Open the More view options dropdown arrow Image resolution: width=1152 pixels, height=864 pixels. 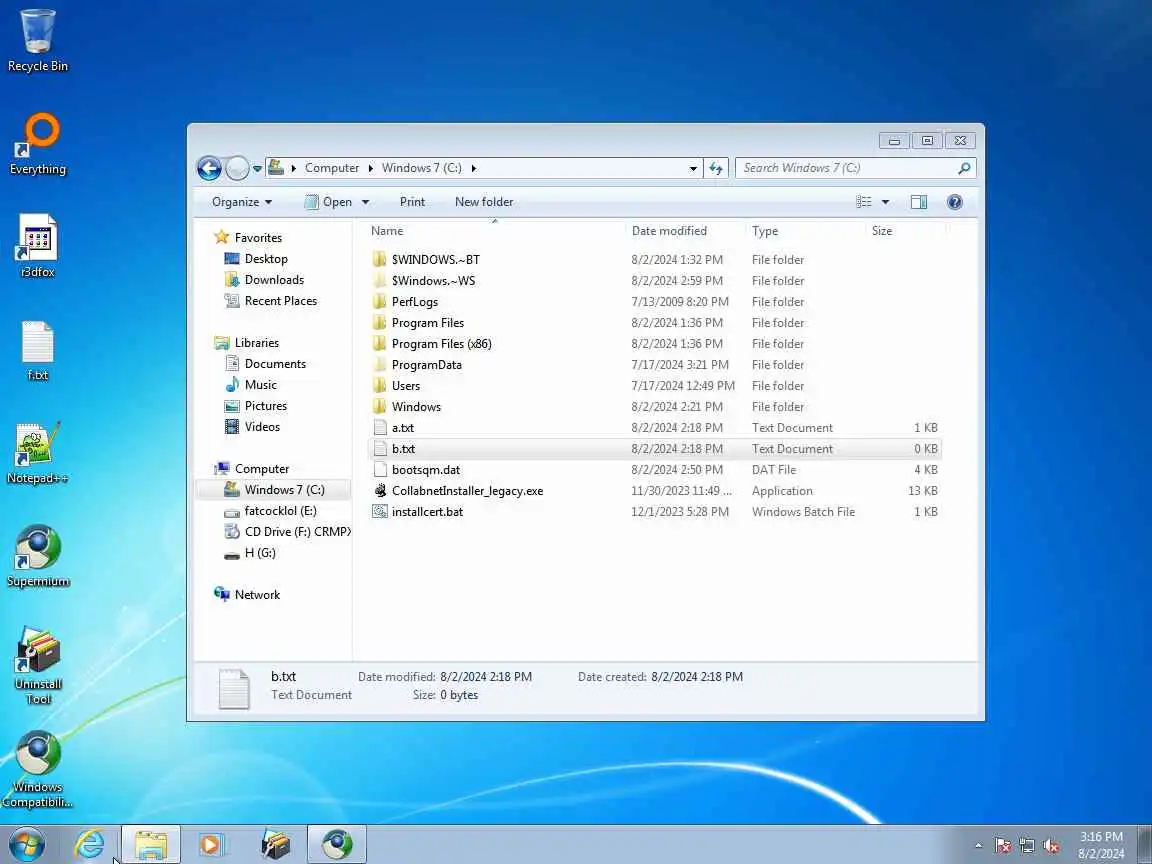point(885,202)
